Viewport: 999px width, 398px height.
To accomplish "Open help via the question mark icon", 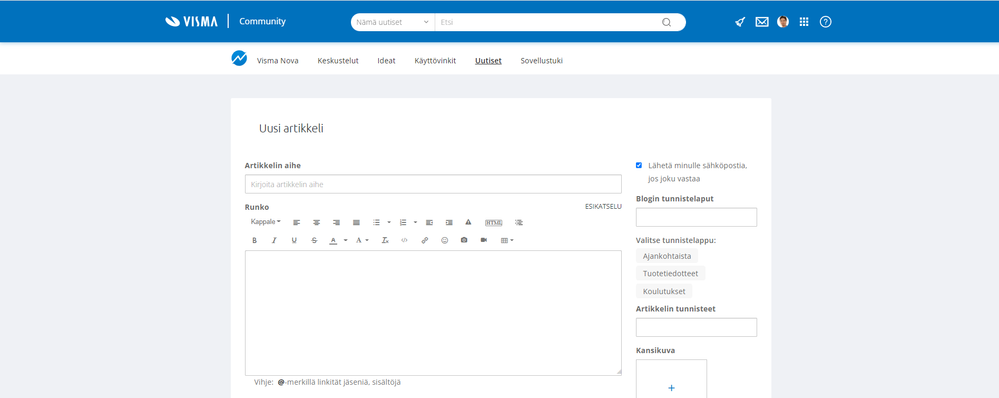I will point(826,22).
